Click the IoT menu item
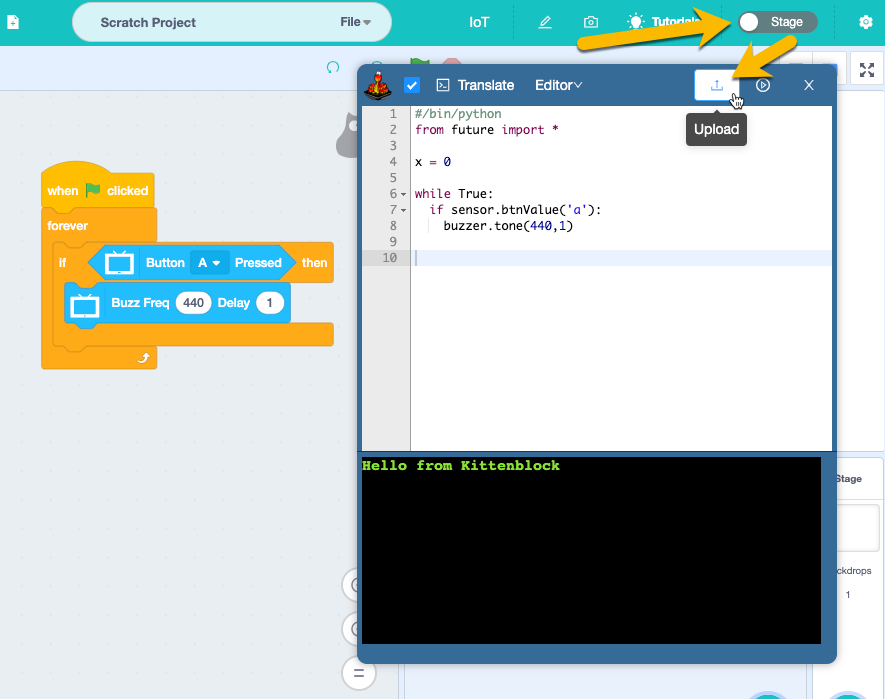The width and height of the screenshot is (885, 699). click(x=479, y=21)
